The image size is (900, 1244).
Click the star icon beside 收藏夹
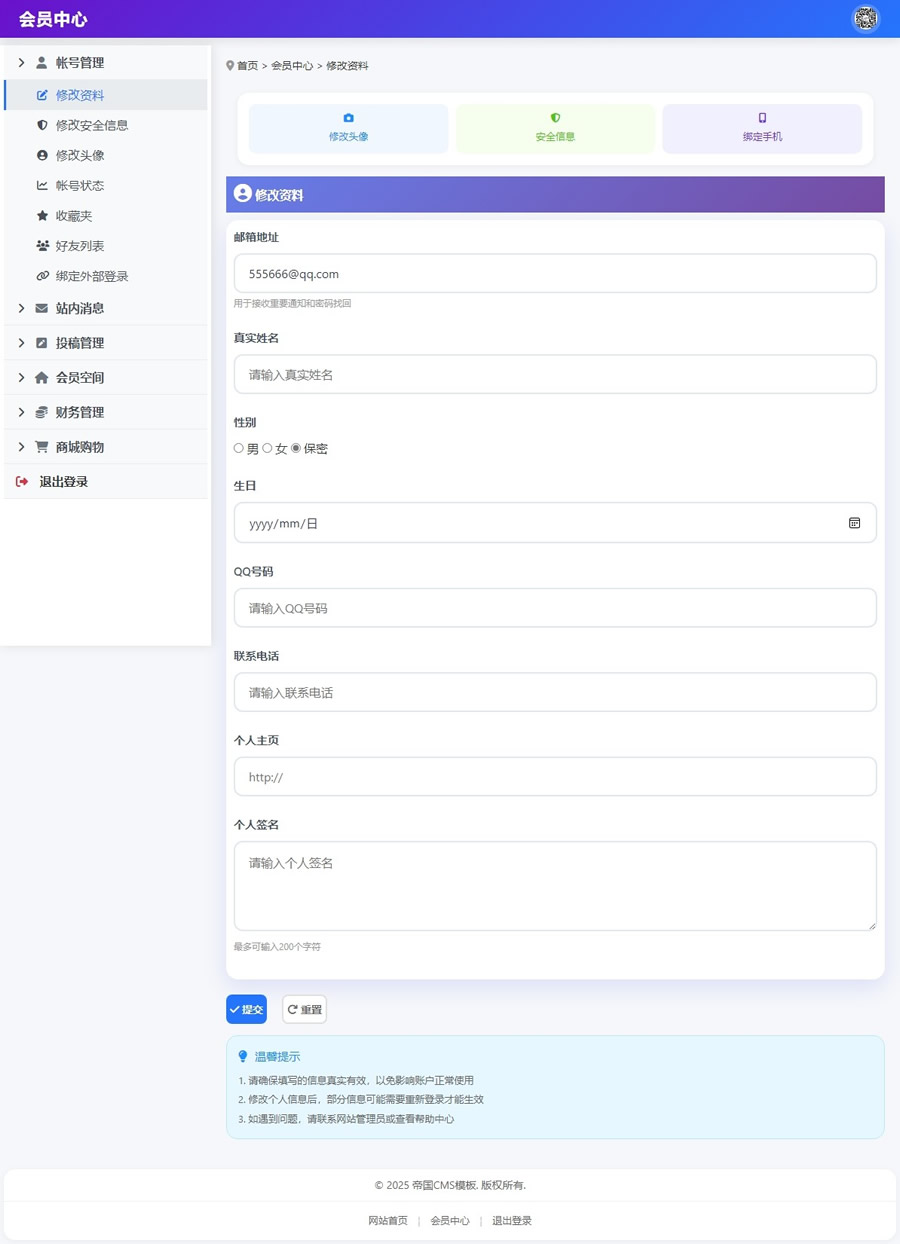(40, 215)
